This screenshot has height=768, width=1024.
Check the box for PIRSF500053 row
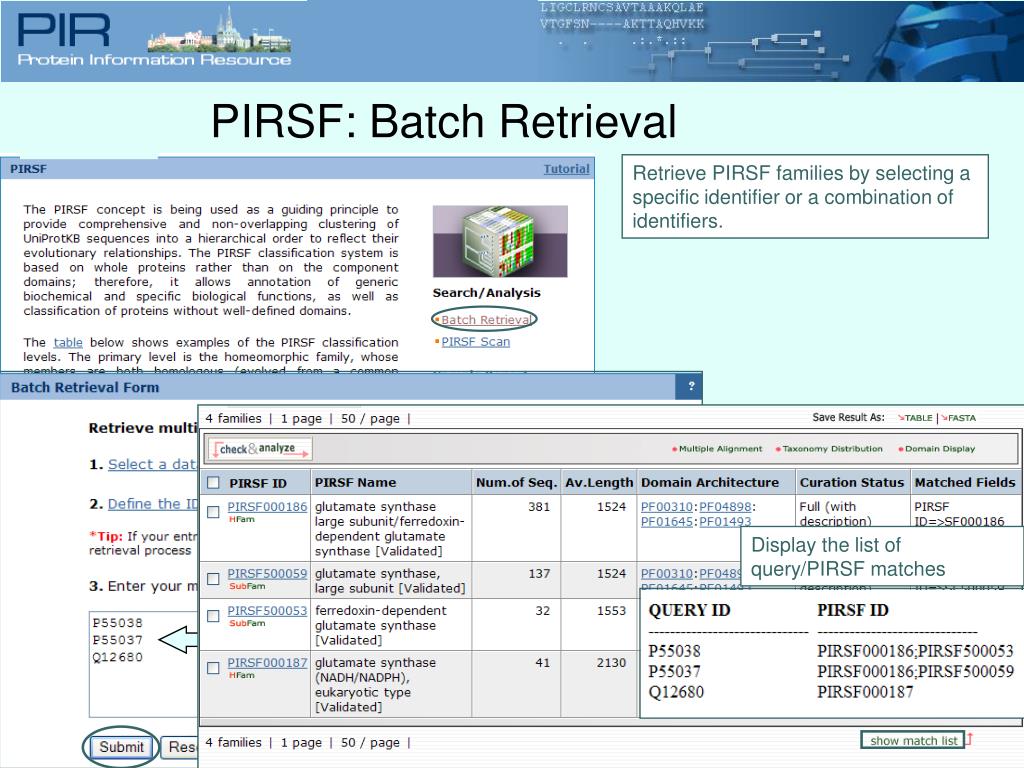(214, 616)
